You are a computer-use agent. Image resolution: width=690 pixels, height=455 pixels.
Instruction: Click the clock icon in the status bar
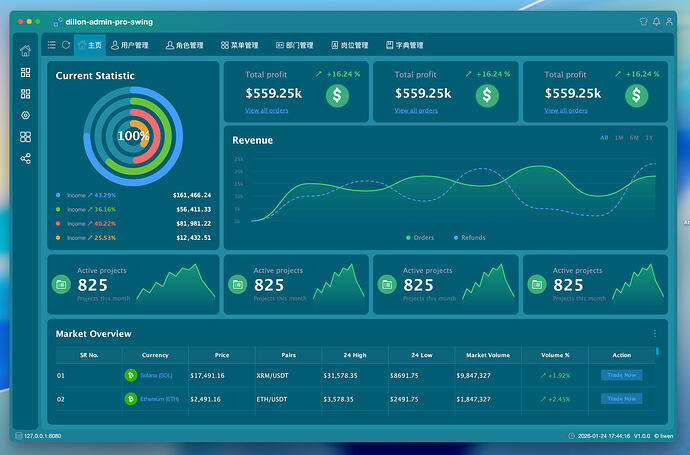[x=571, y=436]
